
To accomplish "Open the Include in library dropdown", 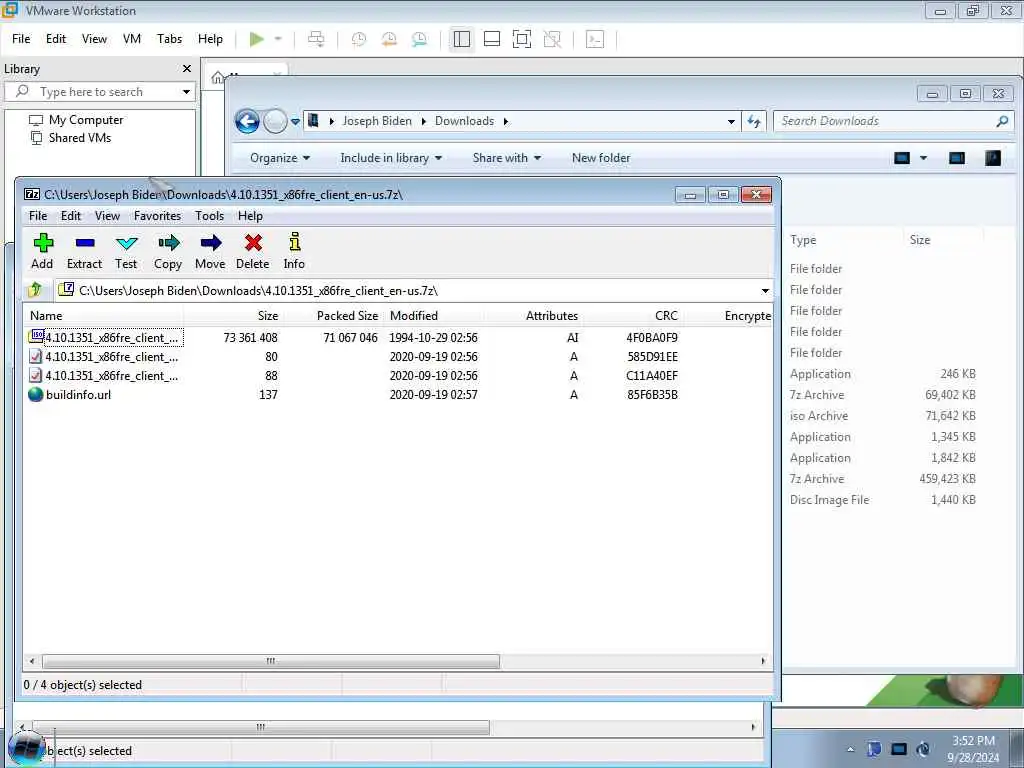I will pyautogui.click(x=391, y=158).
